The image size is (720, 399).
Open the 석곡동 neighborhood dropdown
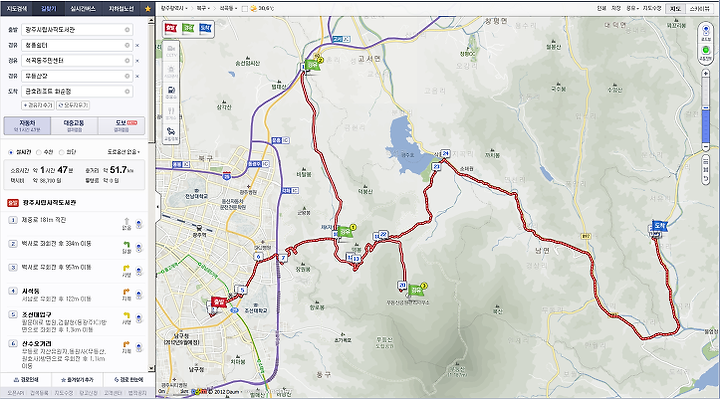pyautogui.click(x=228, y=8)
